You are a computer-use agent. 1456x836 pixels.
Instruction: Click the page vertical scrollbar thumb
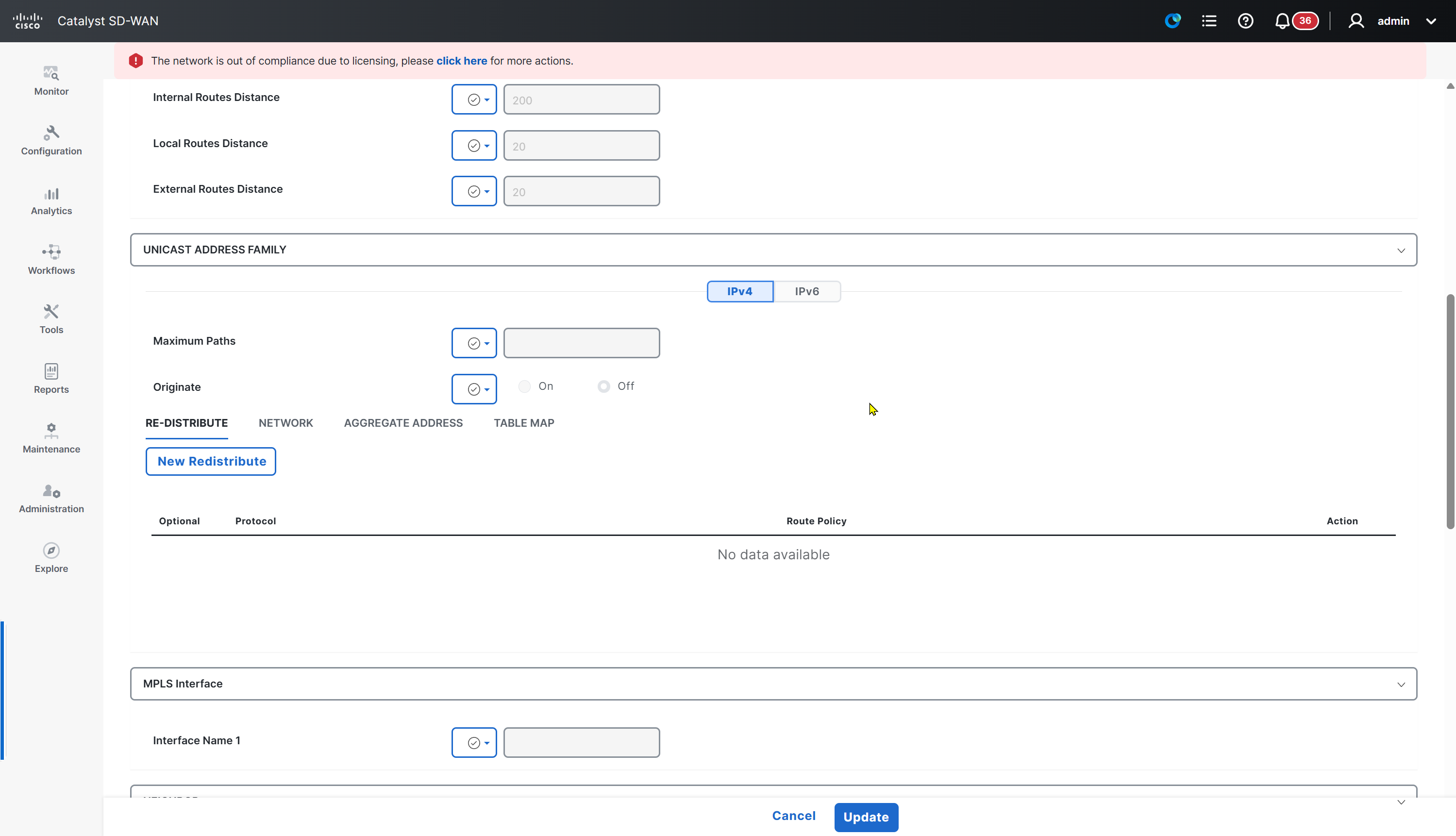(x=1450, y=411)
